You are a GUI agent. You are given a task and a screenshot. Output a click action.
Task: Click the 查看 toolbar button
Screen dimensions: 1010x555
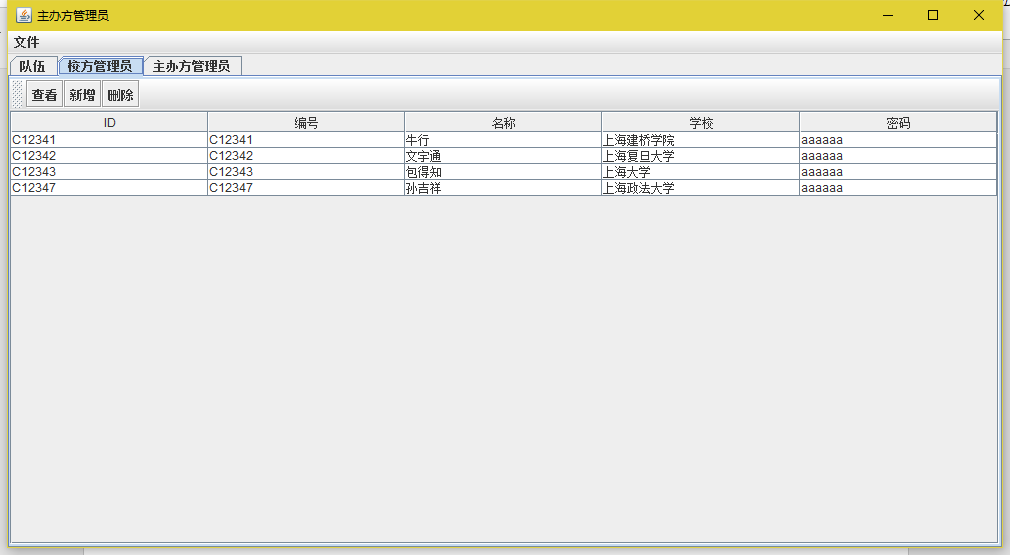tap(44, 95)
